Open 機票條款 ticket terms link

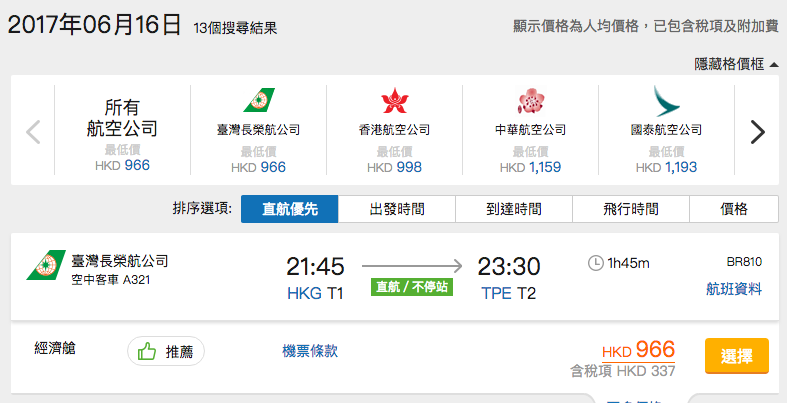310,351
